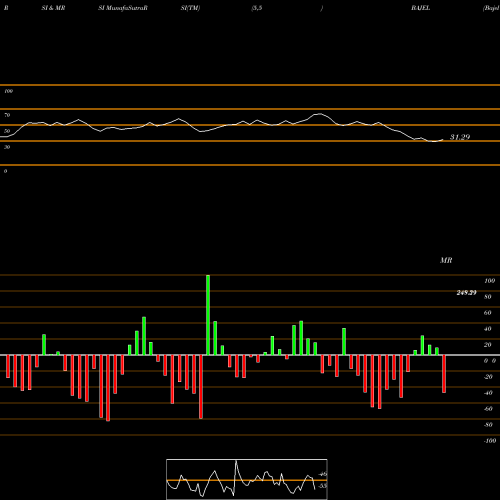Click the MR axis label -100
The width and height of the screenshot is (500, 500).
490,441
